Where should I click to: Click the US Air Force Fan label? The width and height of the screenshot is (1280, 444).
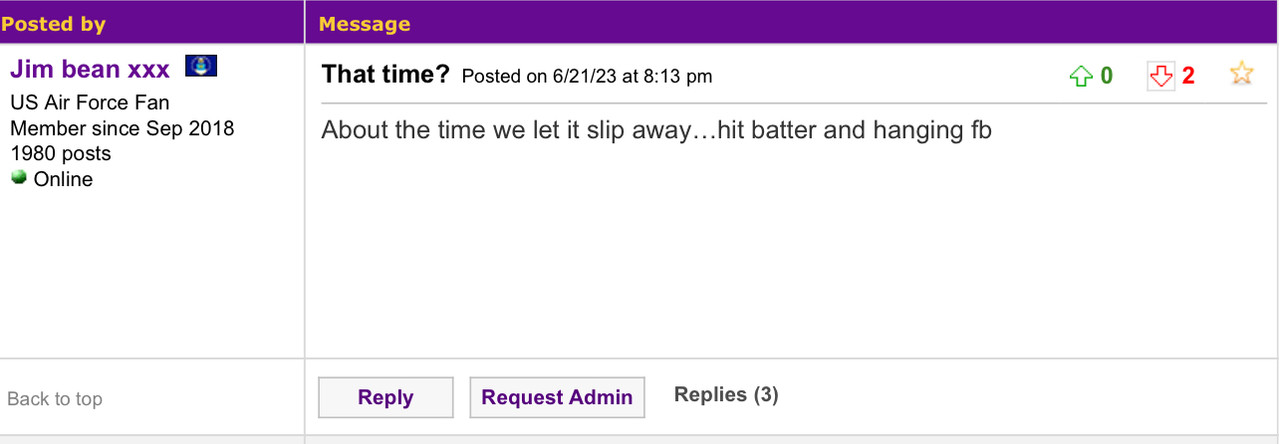point(90,103)
